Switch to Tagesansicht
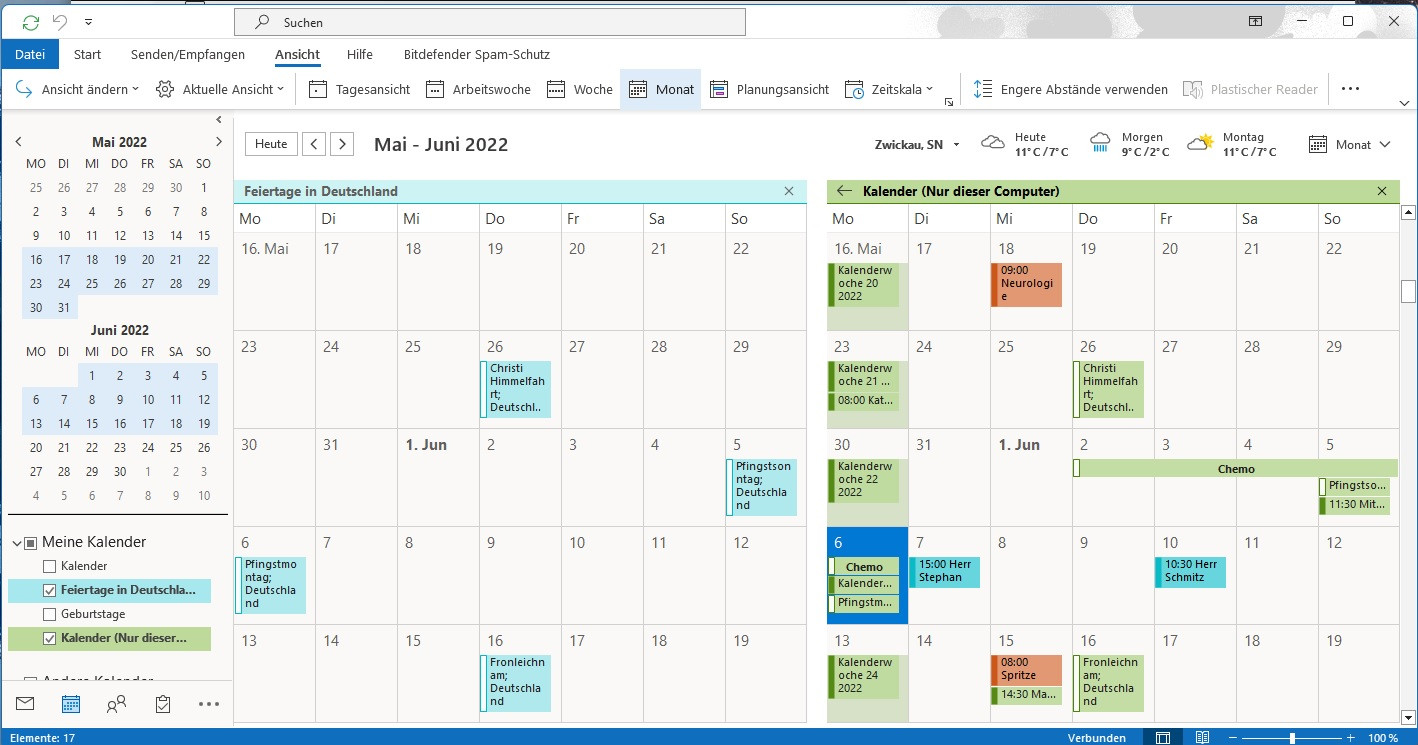The height and width of the screenshot is (745, 1418). [360, 89]
